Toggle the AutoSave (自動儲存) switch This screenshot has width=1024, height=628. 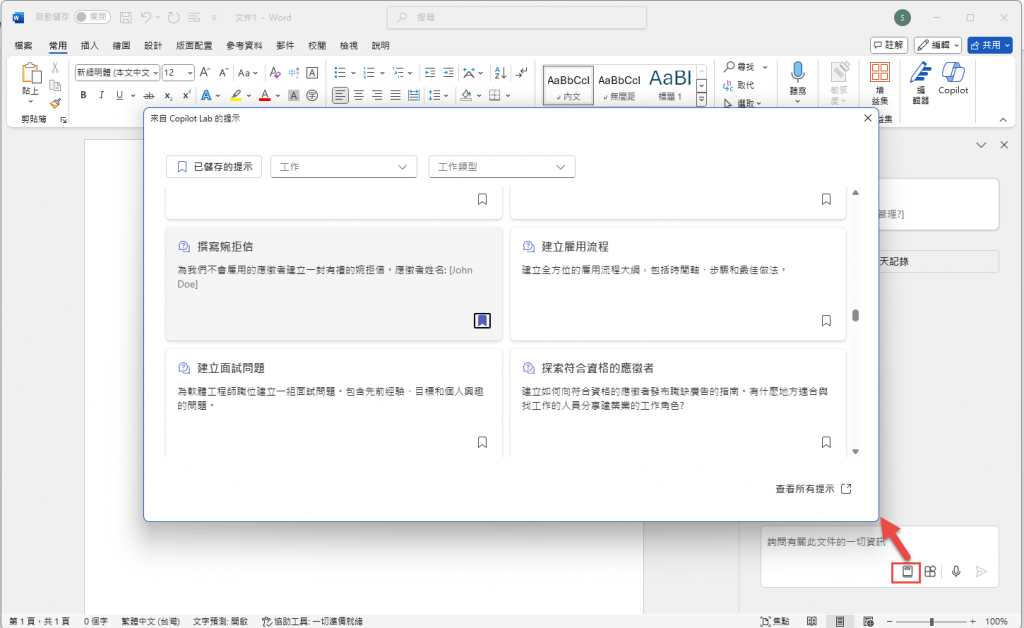click(92, 17)
